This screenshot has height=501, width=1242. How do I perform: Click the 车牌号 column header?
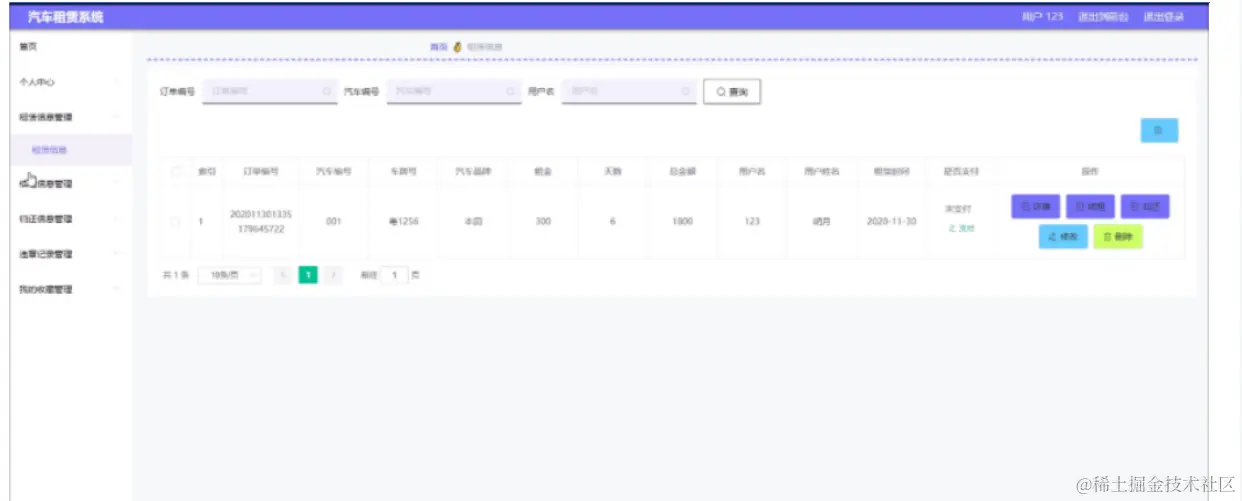[404, 172]
